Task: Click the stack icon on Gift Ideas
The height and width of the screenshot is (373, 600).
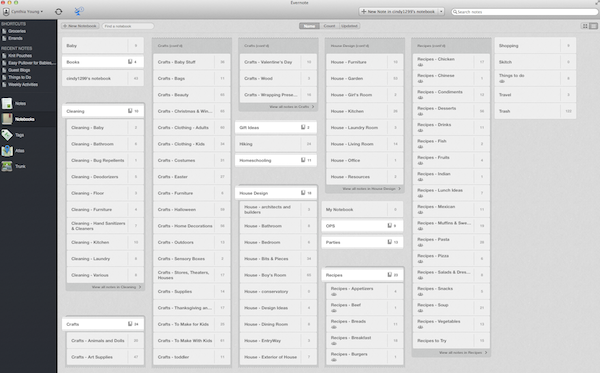Action: 303,127
